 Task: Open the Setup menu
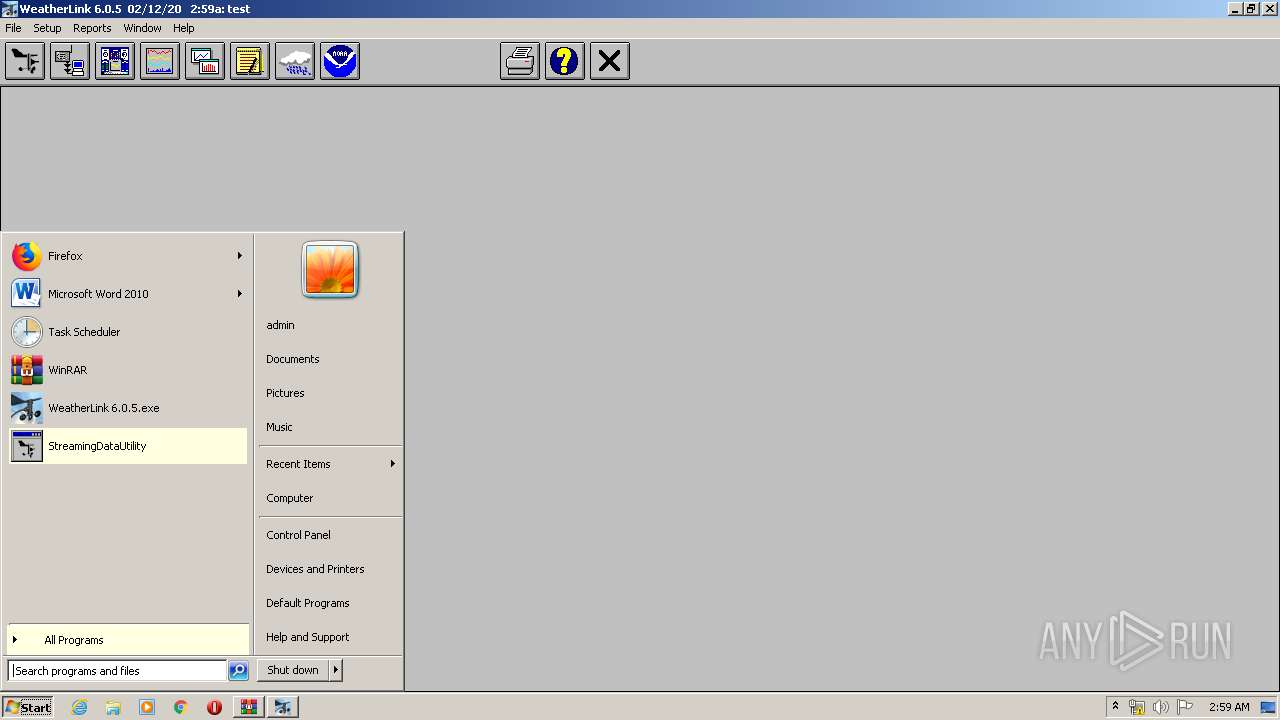coord(47,28)
